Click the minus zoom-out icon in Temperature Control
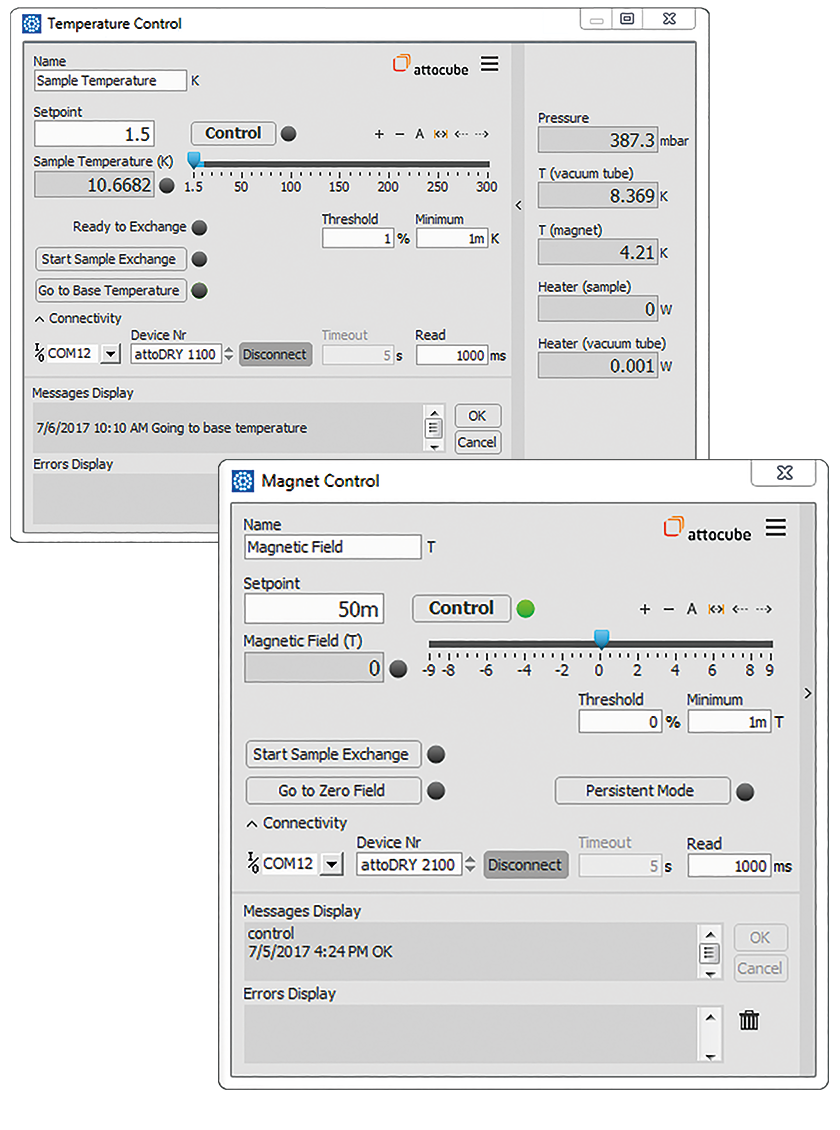This screenshot has width=840, height=1130. tap(399, 134)
